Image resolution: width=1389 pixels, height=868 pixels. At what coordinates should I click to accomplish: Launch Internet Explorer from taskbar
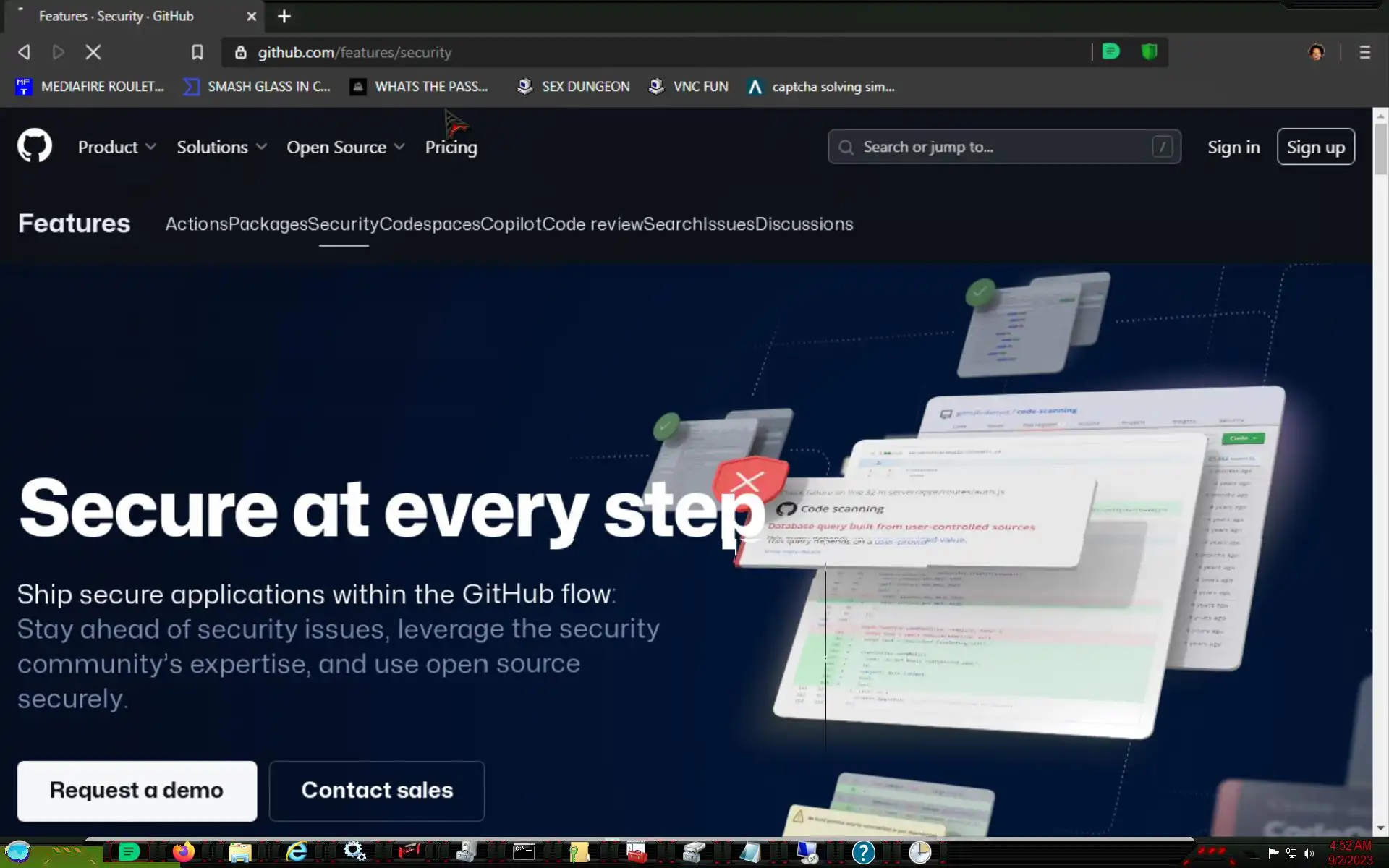coord(297,852)
